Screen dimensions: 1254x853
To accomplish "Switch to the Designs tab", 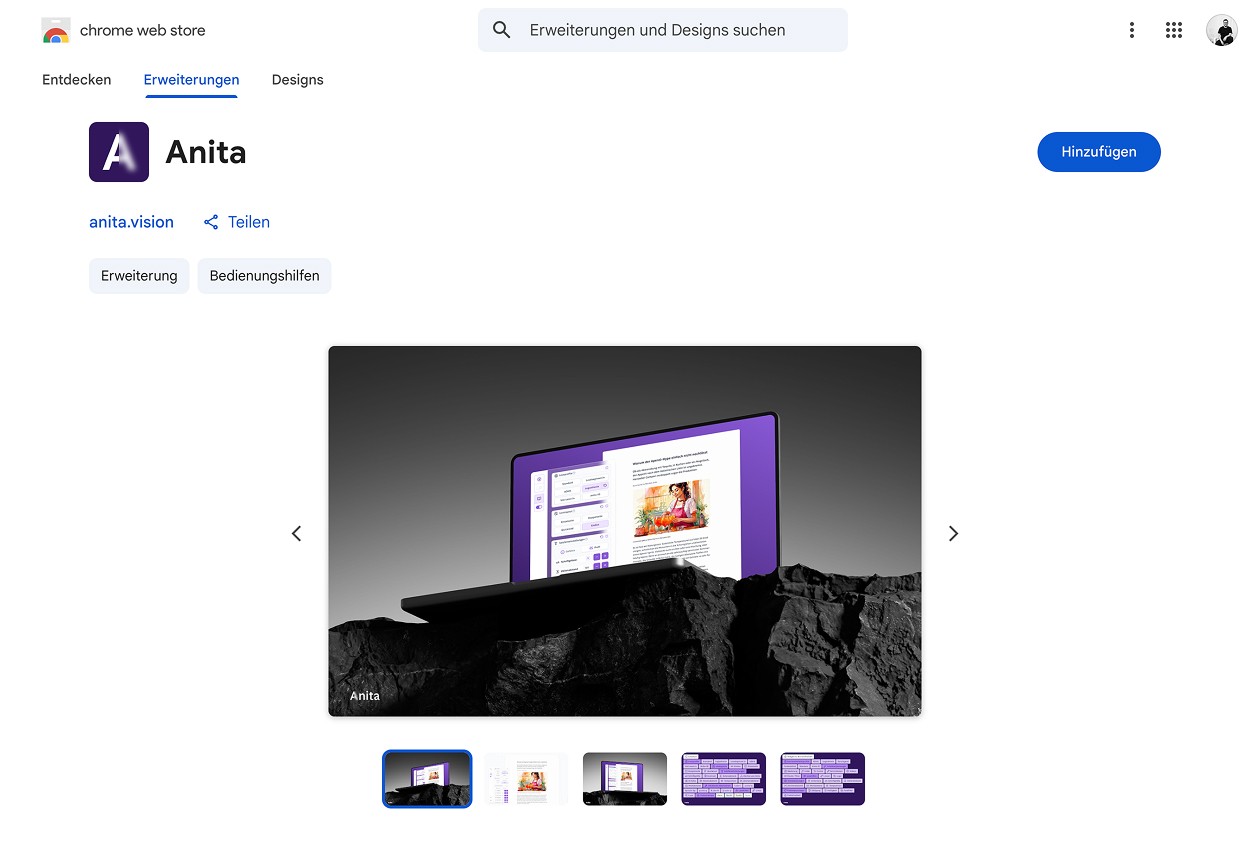I will coord(298,80).
